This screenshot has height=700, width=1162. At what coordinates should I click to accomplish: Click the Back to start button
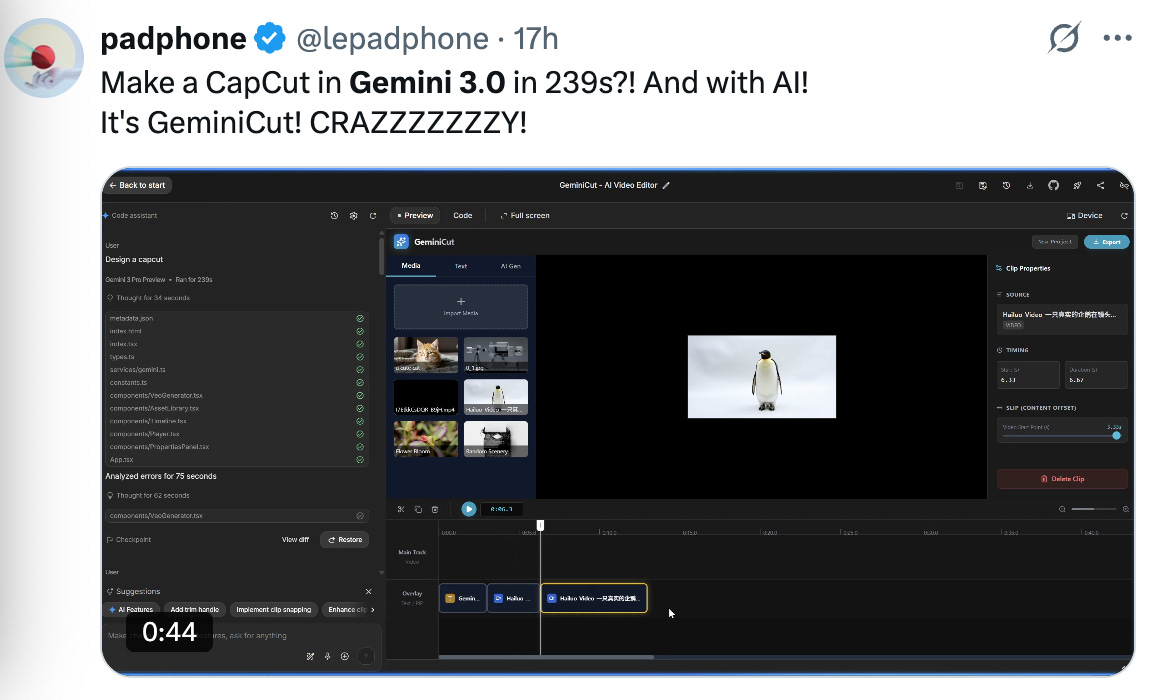(137, 185)
